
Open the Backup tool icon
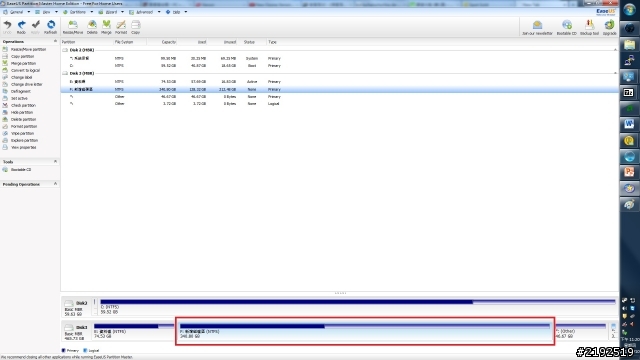589,25
